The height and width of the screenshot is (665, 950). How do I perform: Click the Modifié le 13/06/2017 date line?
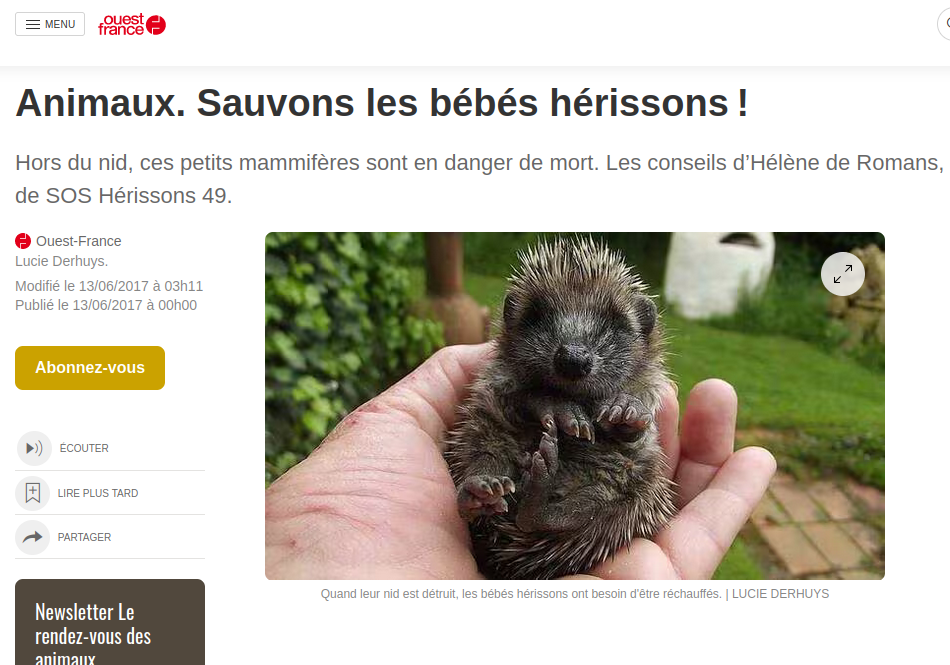point(109,286)
